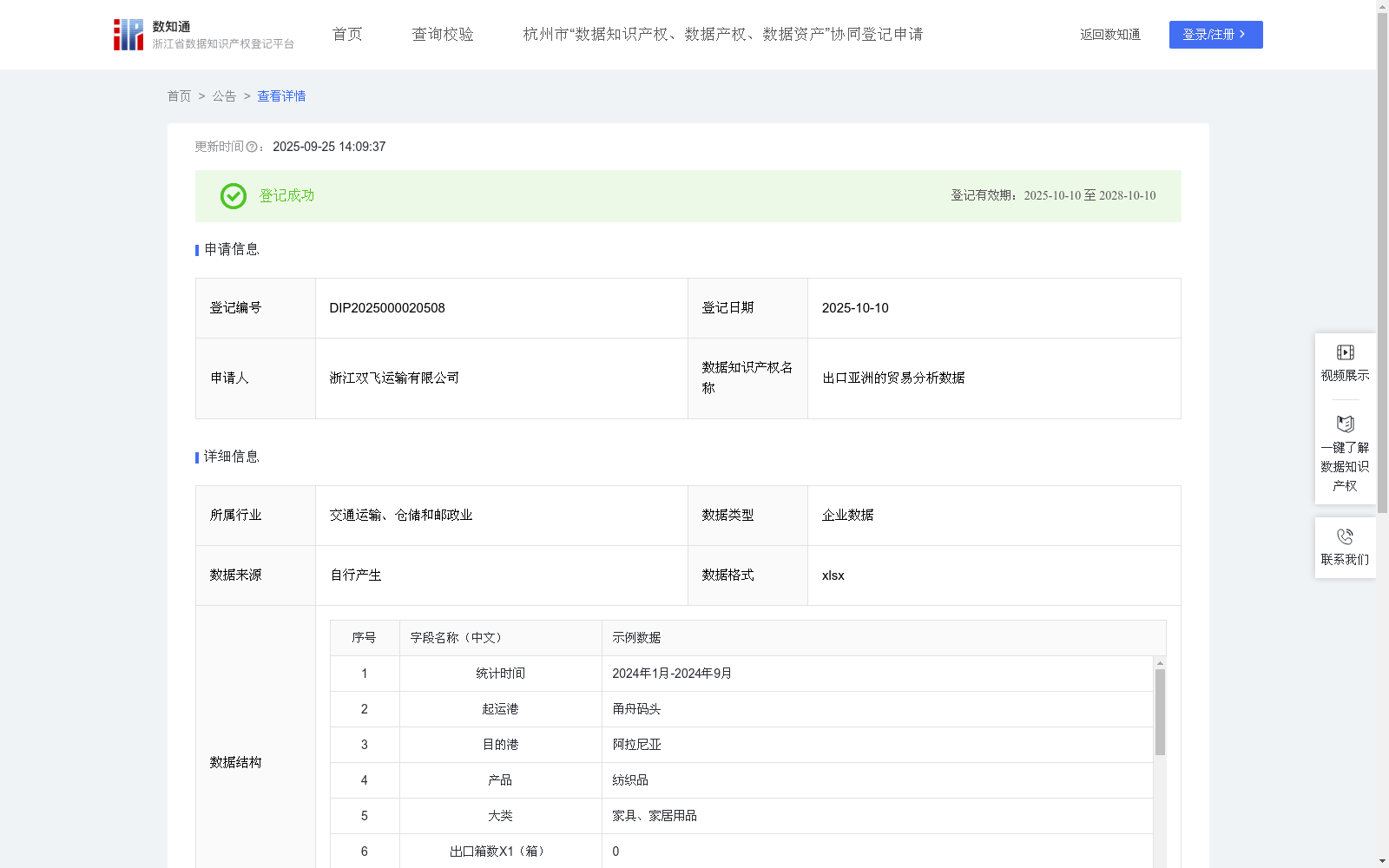
Task: Click the data structure table scrollbar thumb
Action: [x=1160, y=712]
